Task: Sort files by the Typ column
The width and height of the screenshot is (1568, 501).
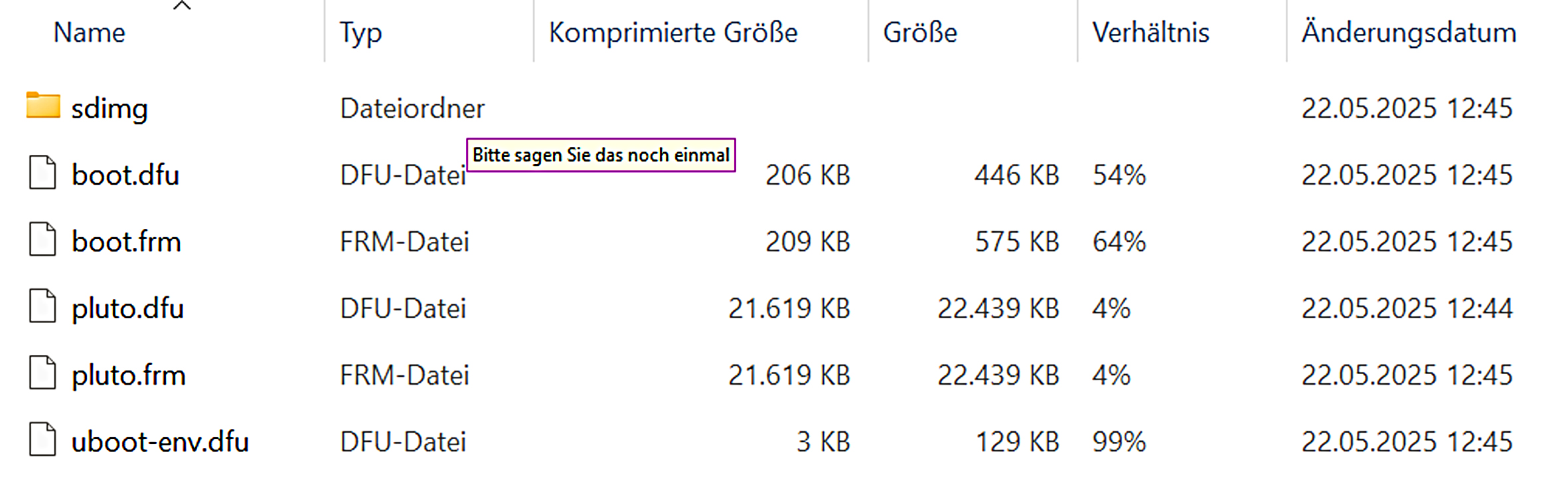Action: [x=359, y=32]
